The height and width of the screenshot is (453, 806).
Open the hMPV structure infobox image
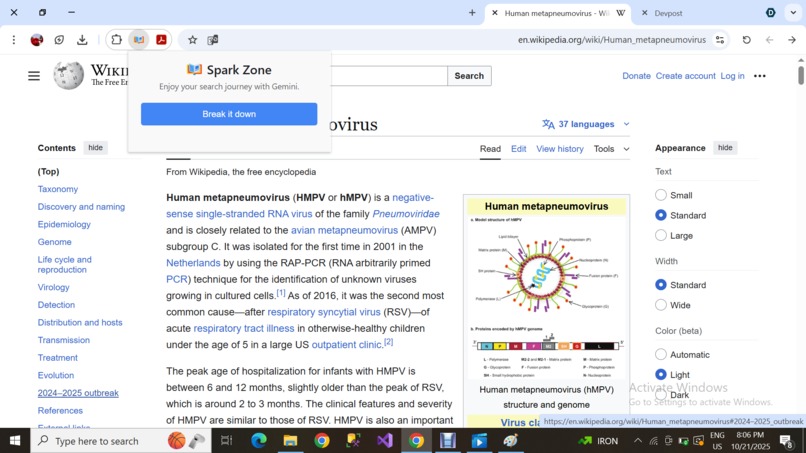(546, 298)
